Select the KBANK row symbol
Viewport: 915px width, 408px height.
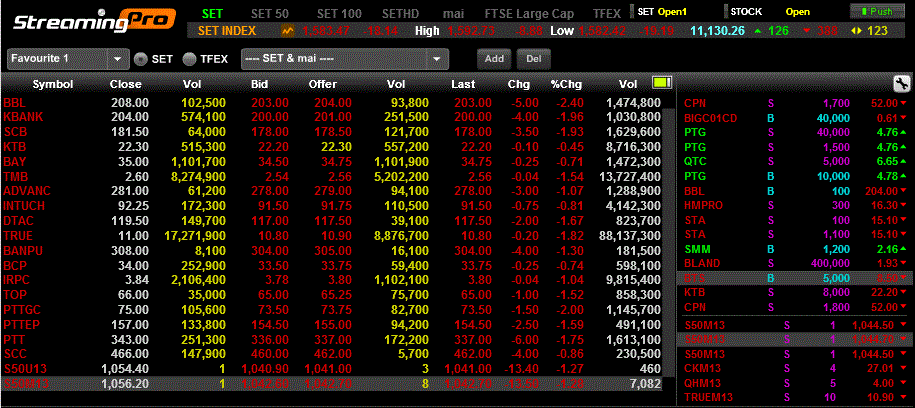(x=23, y=117)
